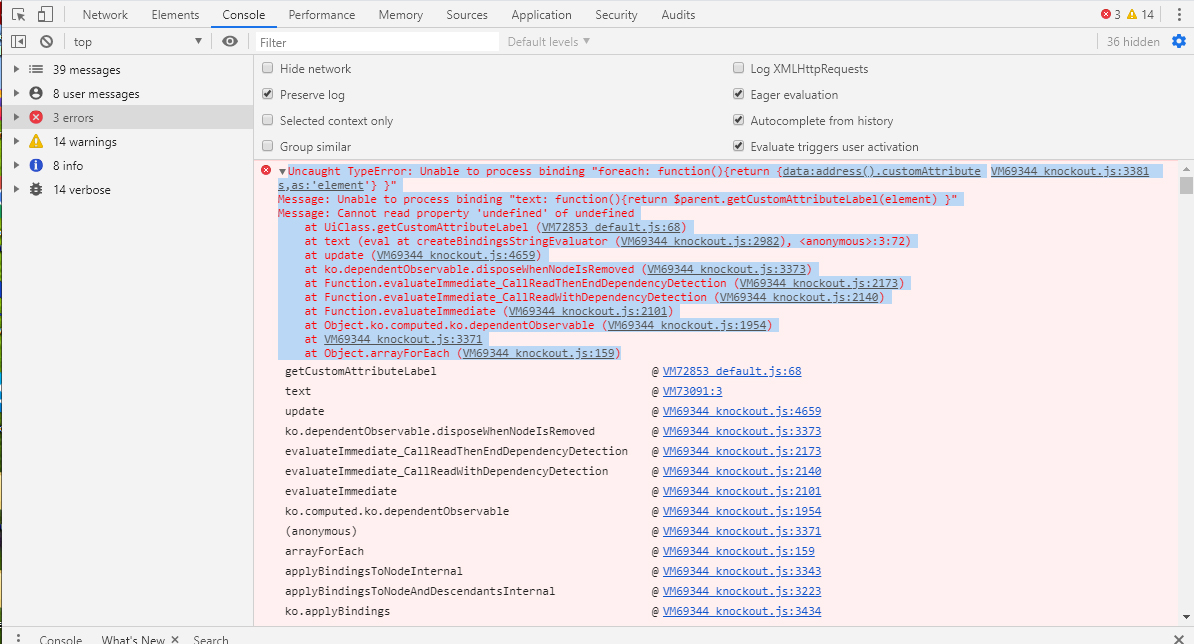The image size is (1194, 644).
Task: Uncheck the Preserve log checkbox
Action: tap(267, 95)
